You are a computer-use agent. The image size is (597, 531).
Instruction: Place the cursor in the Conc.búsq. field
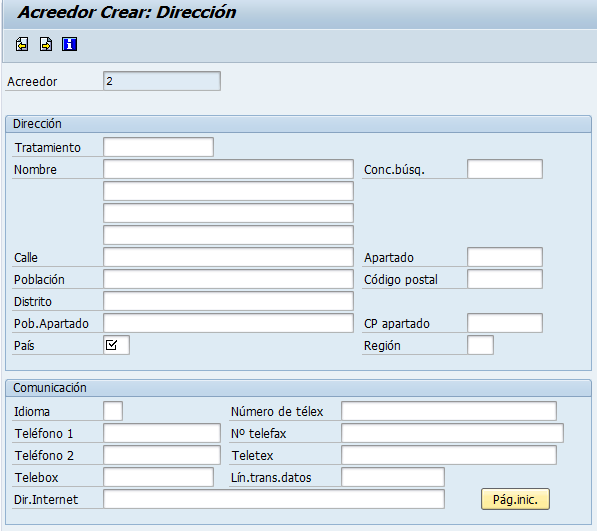coord(505,169)
